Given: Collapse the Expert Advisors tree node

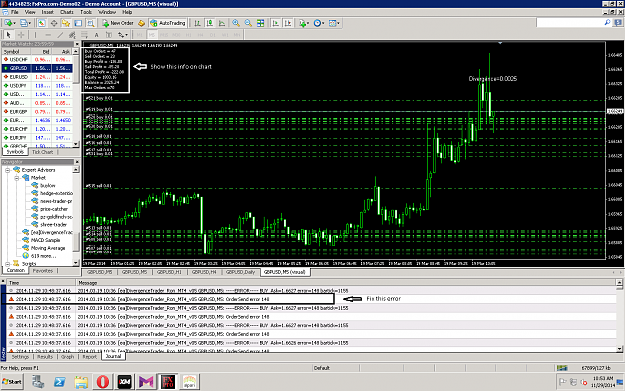Looking at the screenshot, I should click(x=8, y=170).
